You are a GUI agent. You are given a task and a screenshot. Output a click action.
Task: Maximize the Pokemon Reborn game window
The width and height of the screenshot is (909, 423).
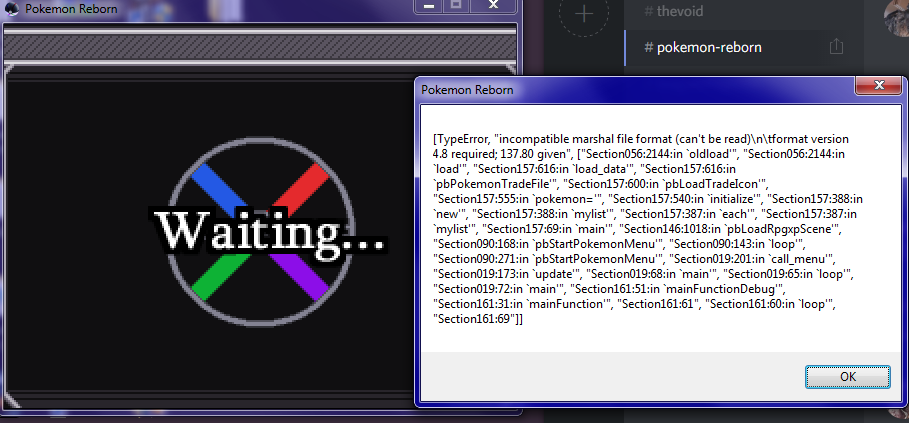tap(457, 6)
